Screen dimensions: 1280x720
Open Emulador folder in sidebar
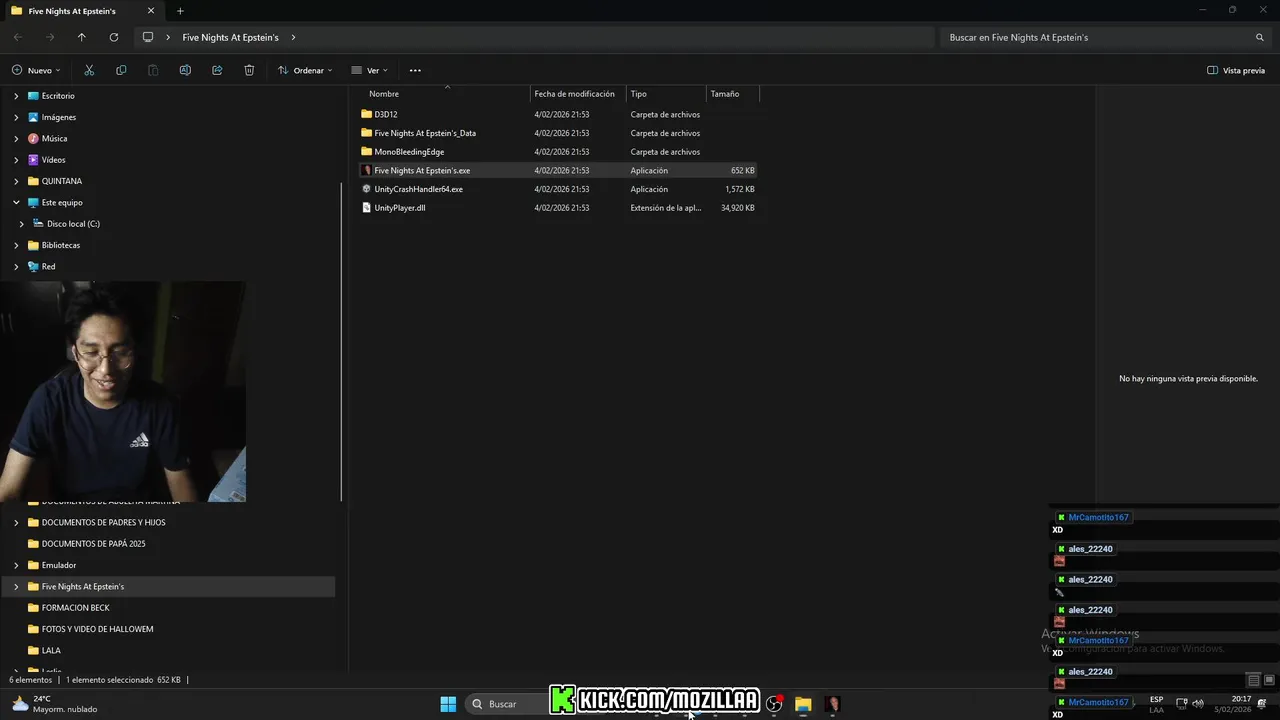pyautogui.click(x=59, y=565)
